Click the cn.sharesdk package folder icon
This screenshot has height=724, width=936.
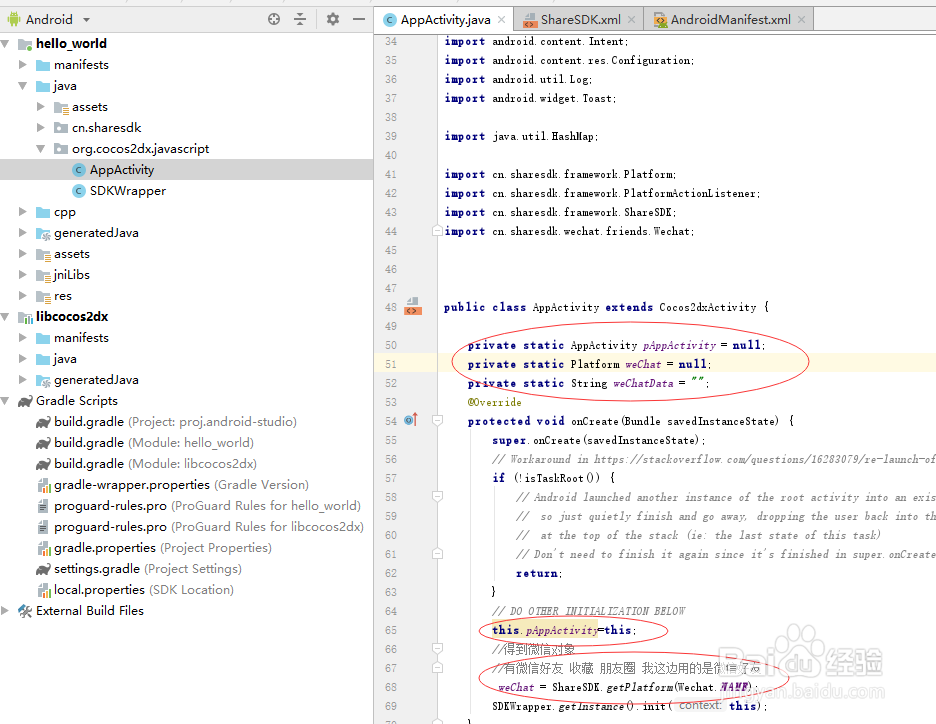61,128
